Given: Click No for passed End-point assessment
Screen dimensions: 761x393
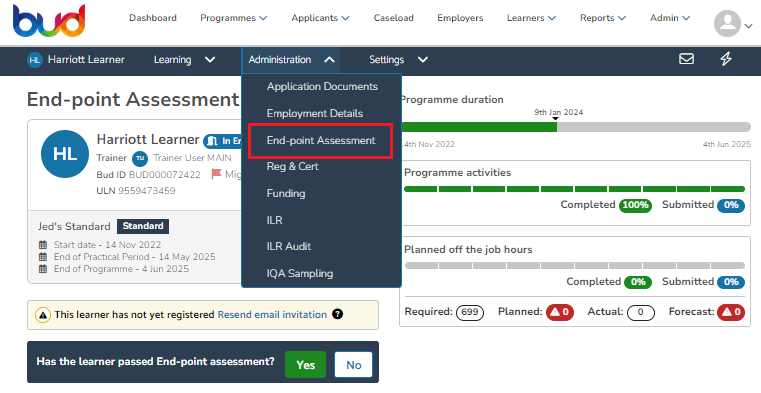Looking at the screenshot, I should (x=353, y=365).
